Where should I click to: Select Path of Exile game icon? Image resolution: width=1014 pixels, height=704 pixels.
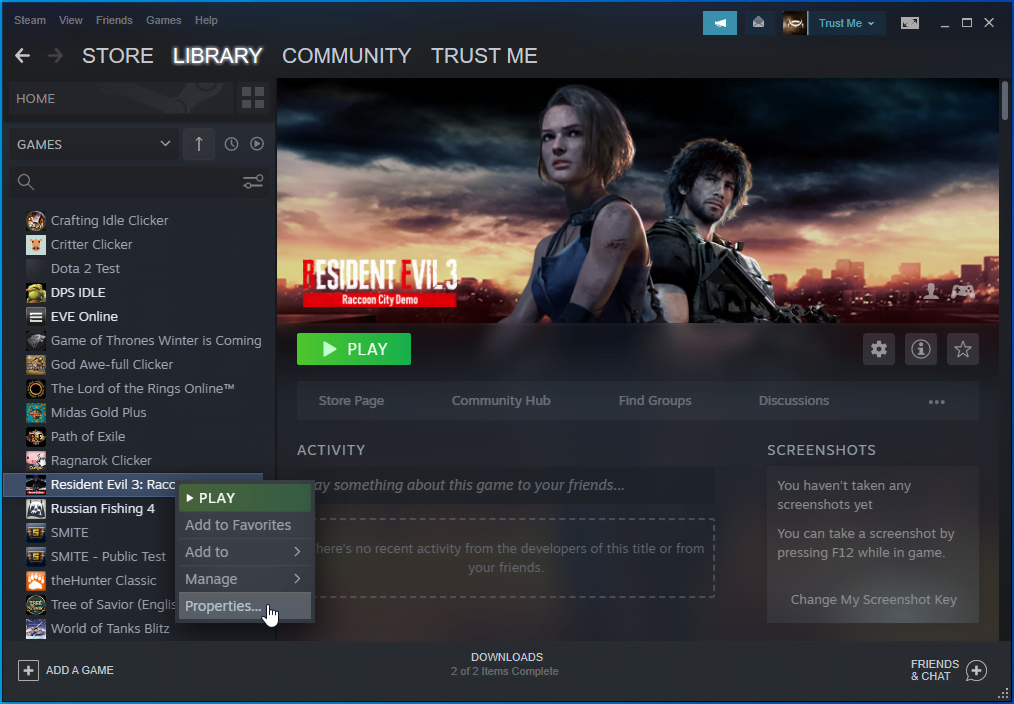(x=36, y=436)
